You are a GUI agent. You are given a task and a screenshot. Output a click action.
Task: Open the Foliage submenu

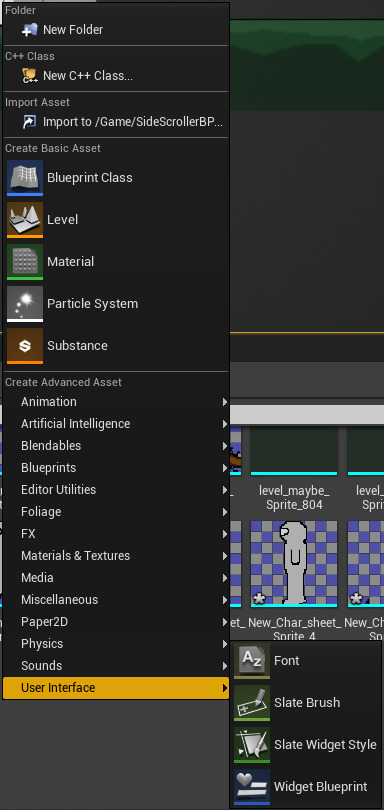click(x=116, y=512)
